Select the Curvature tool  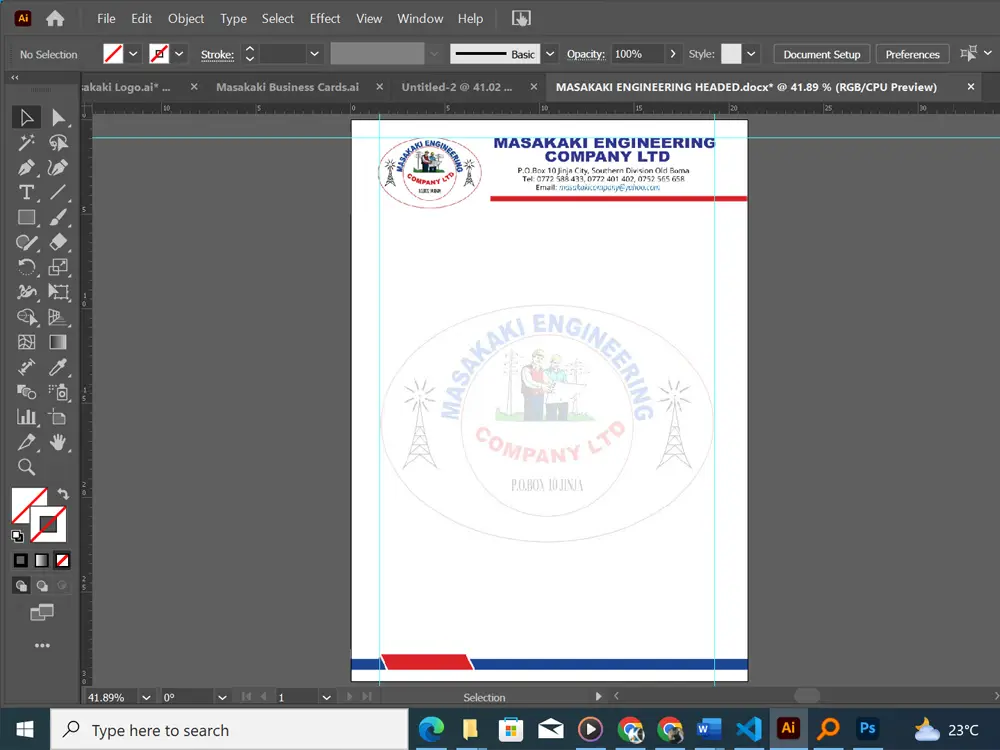[x=58, y=168]
